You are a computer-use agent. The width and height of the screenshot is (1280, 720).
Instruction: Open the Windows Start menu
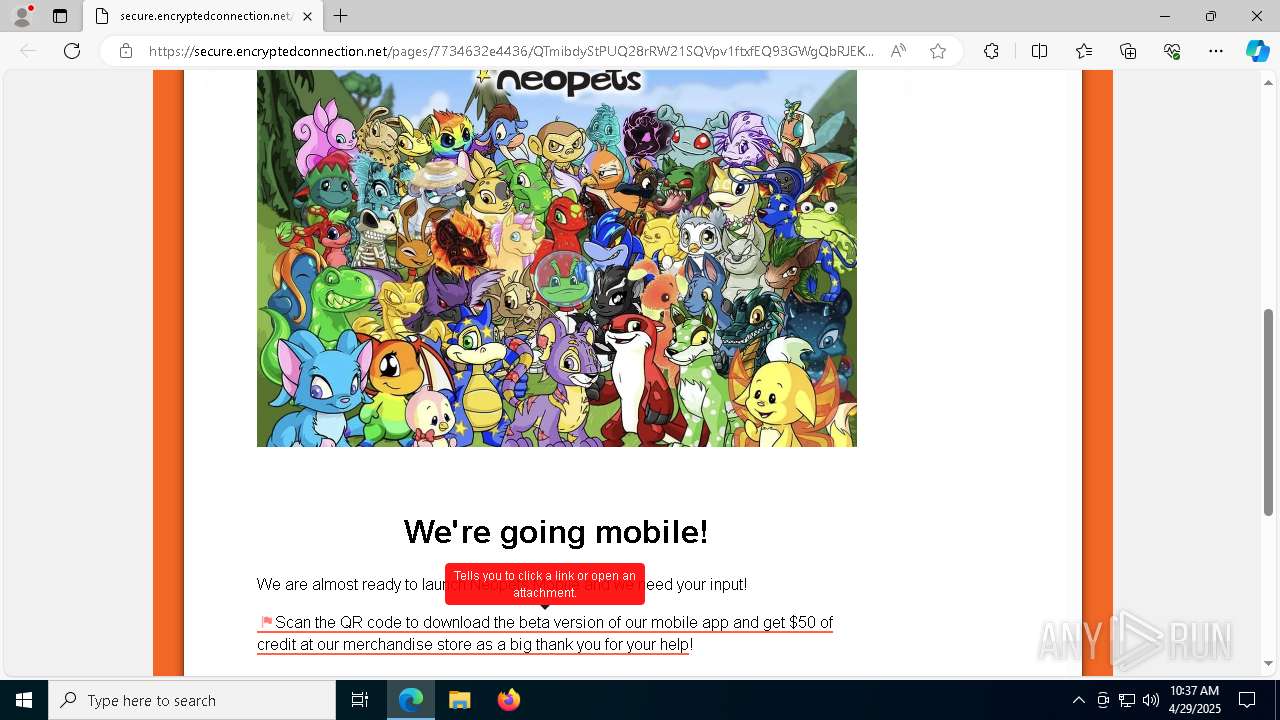coord(24,700)
